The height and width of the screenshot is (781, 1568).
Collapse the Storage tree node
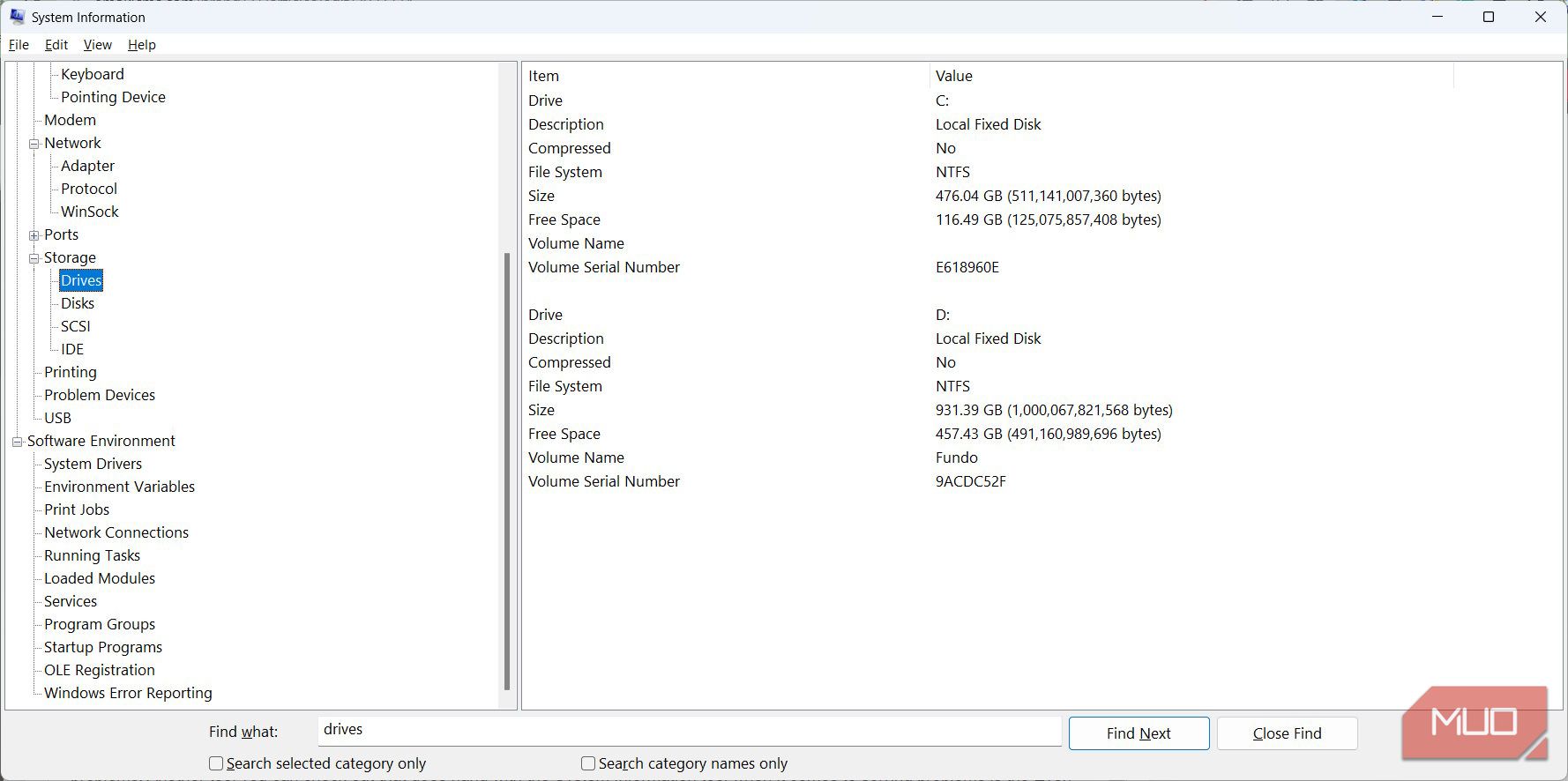(x=34, y=258)
